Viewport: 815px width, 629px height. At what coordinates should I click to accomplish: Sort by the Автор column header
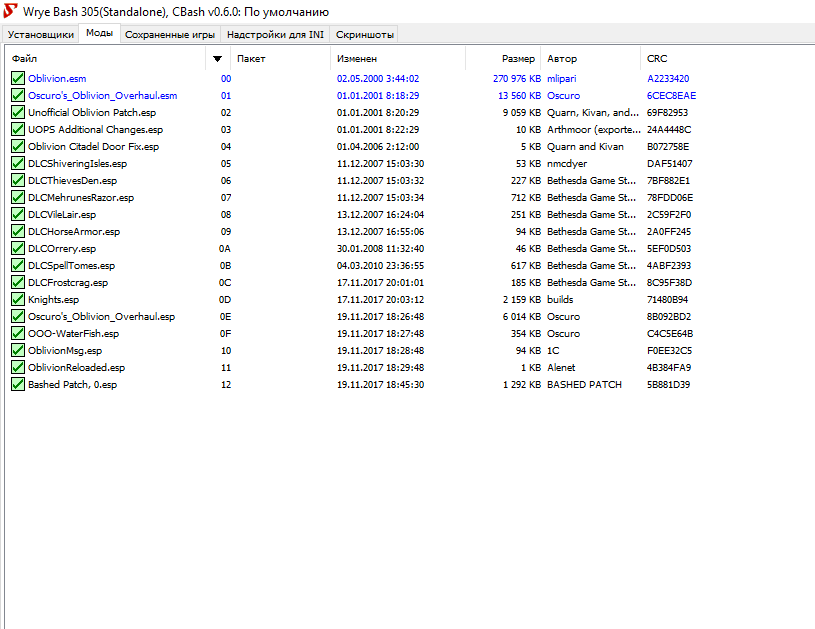coord(590,58)
